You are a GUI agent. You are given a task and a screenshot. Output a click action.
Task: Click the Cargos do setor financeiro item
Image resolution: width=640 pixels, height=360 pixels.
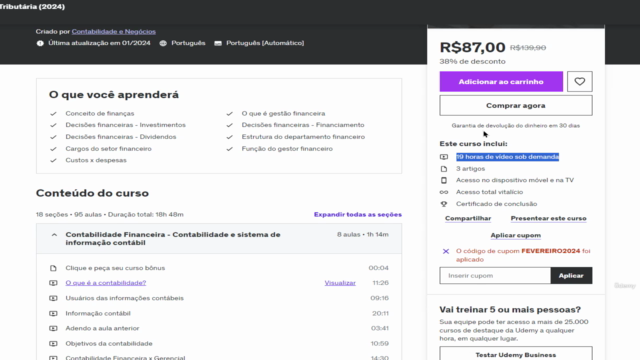pyautogui.click(x=109, y=149)
